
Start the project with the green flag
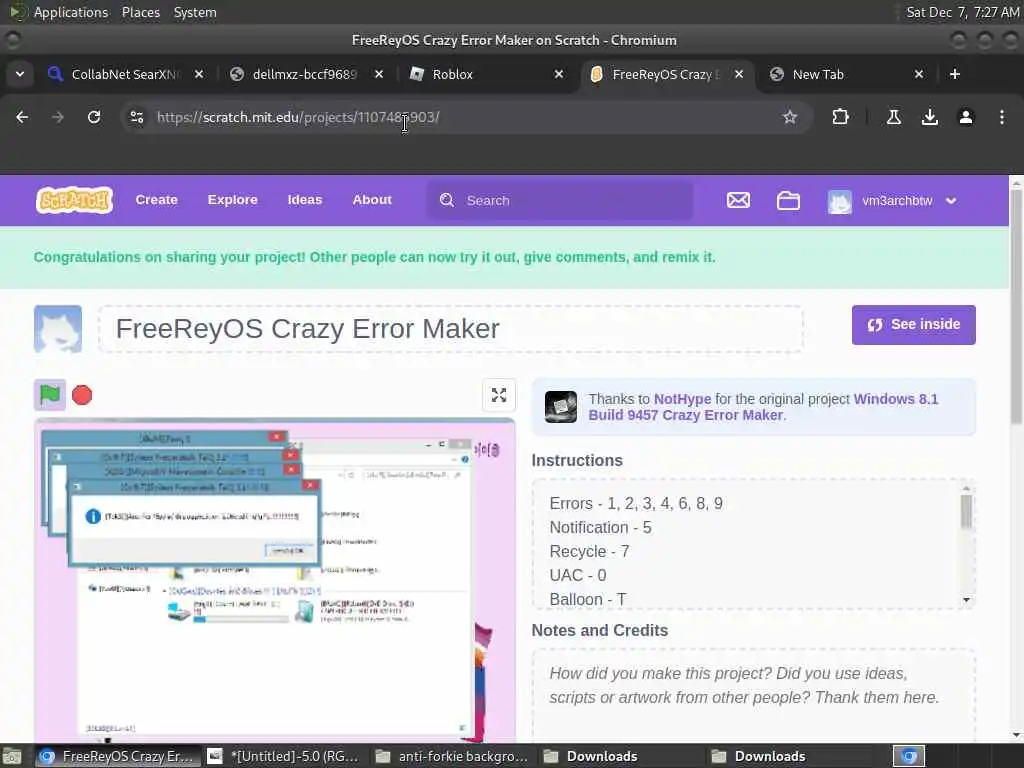pyautogui.click(x=50, y=394)
